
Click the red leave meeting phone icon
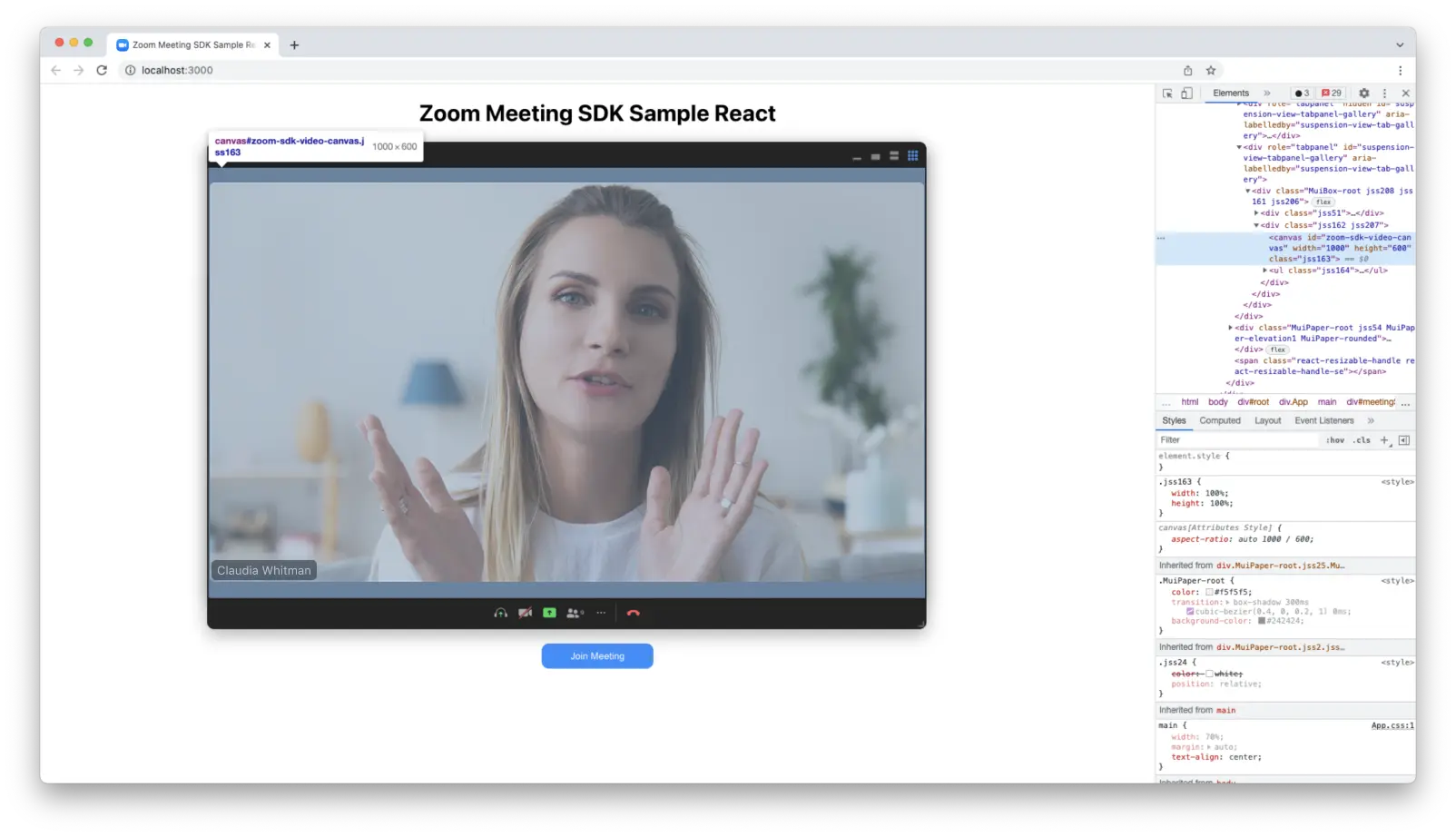click(x=634, y=613)
